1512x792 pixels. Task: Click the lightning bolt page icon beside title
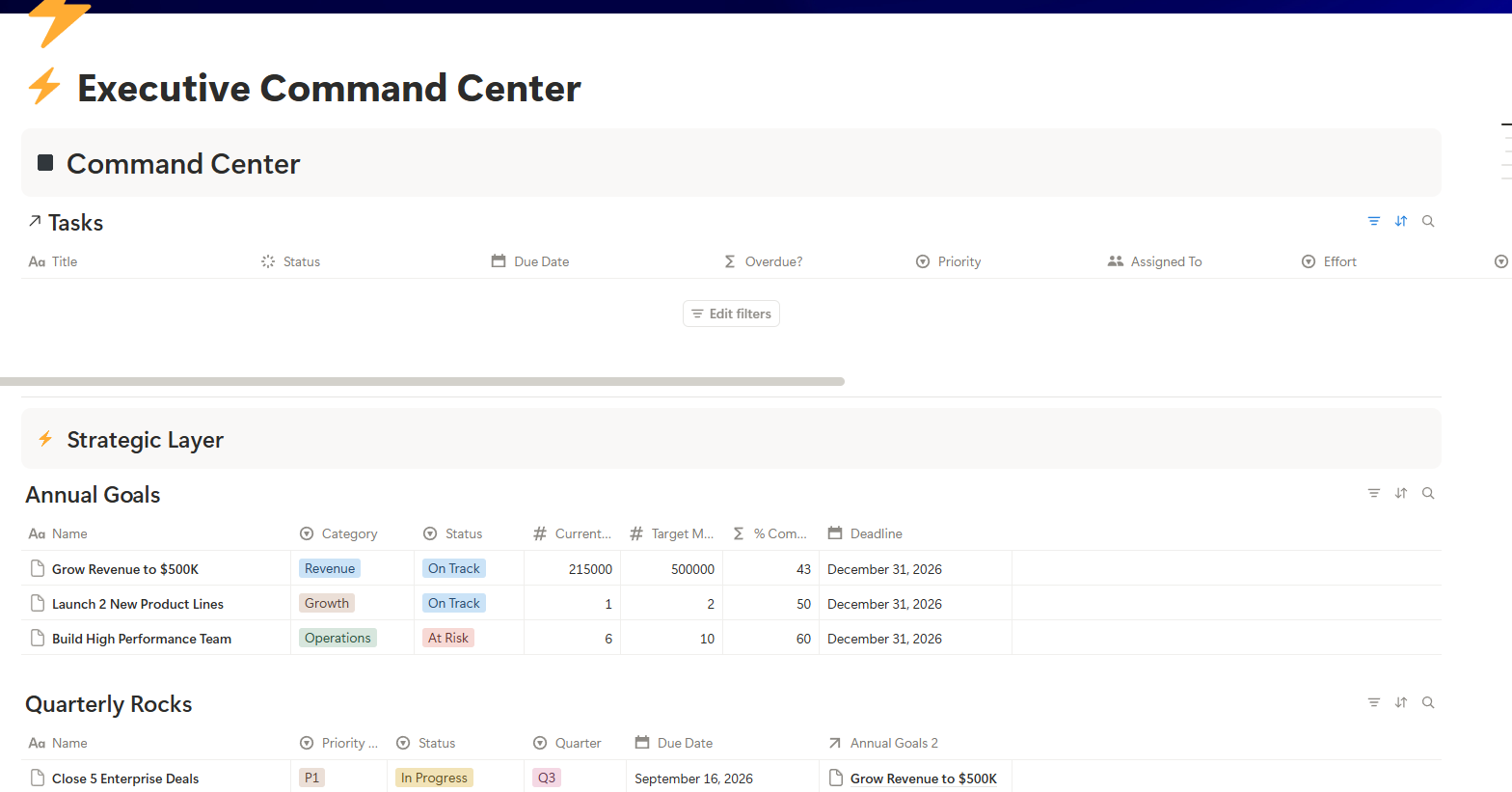tap(44, 86)
